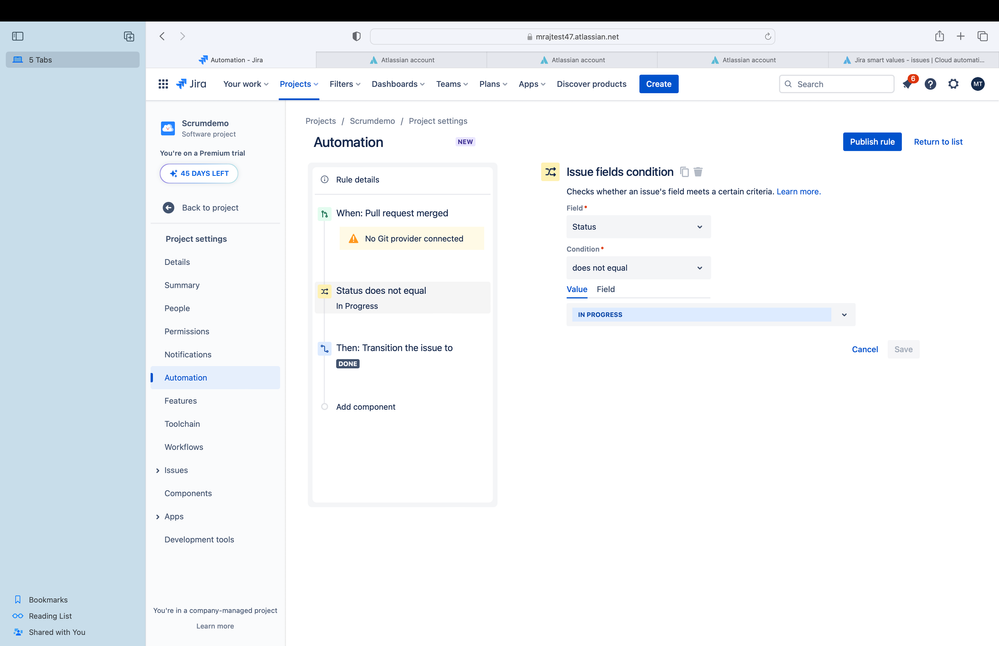Click the Save button
The image size is (999, 646).
coord(903,349)
